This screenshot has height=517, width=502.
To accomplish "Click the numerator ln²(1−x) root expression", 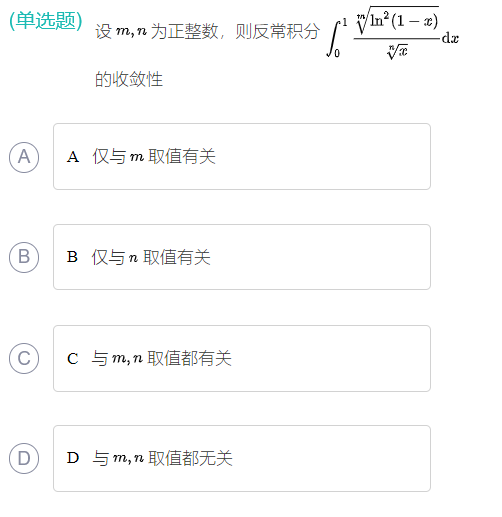I will (x=397, y=20).
